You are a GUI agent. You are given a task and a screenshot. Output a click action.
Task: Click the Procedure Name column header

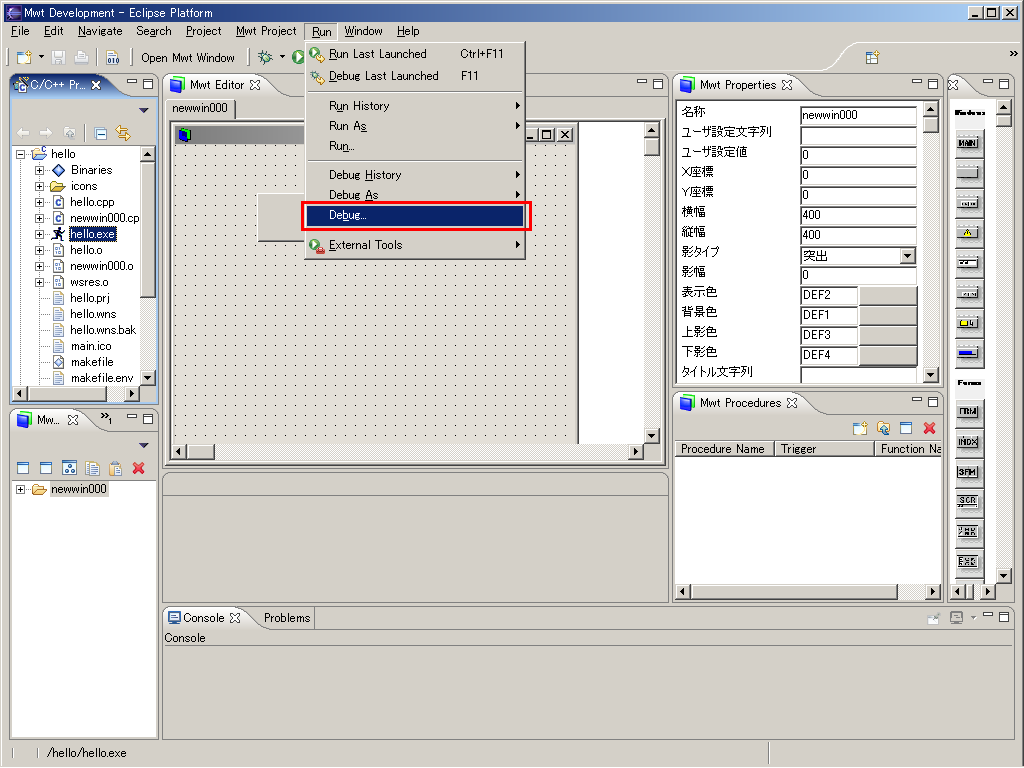click(723, 449)
